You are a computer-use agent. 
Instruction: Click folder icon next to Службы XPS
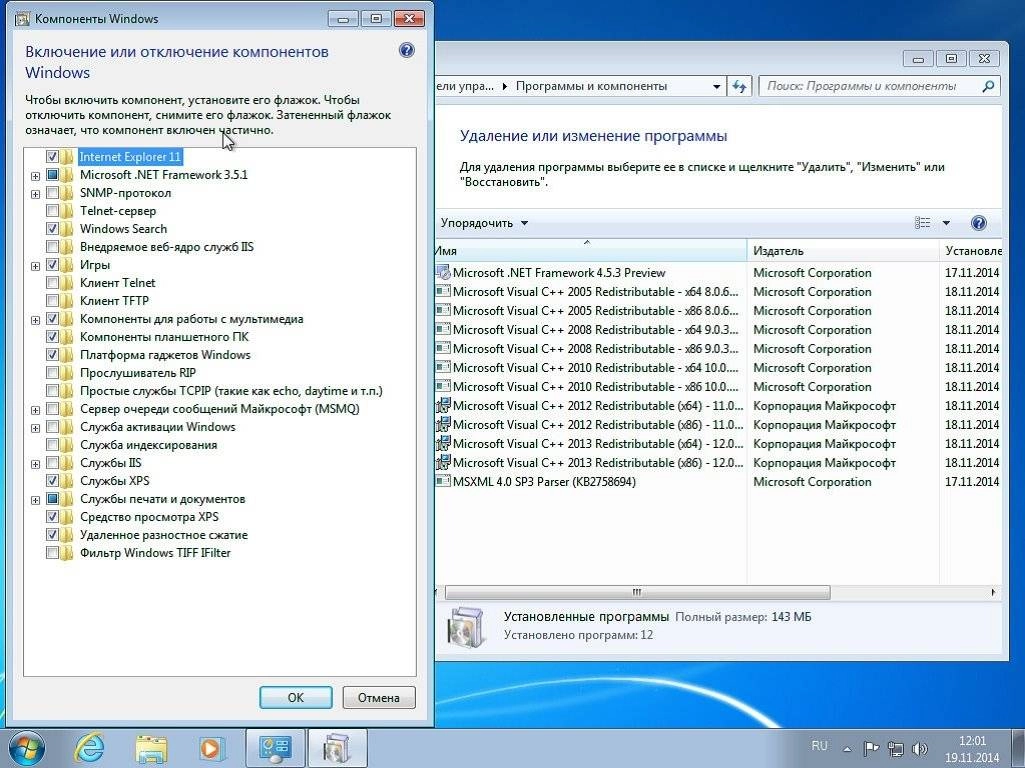point(67,480)
